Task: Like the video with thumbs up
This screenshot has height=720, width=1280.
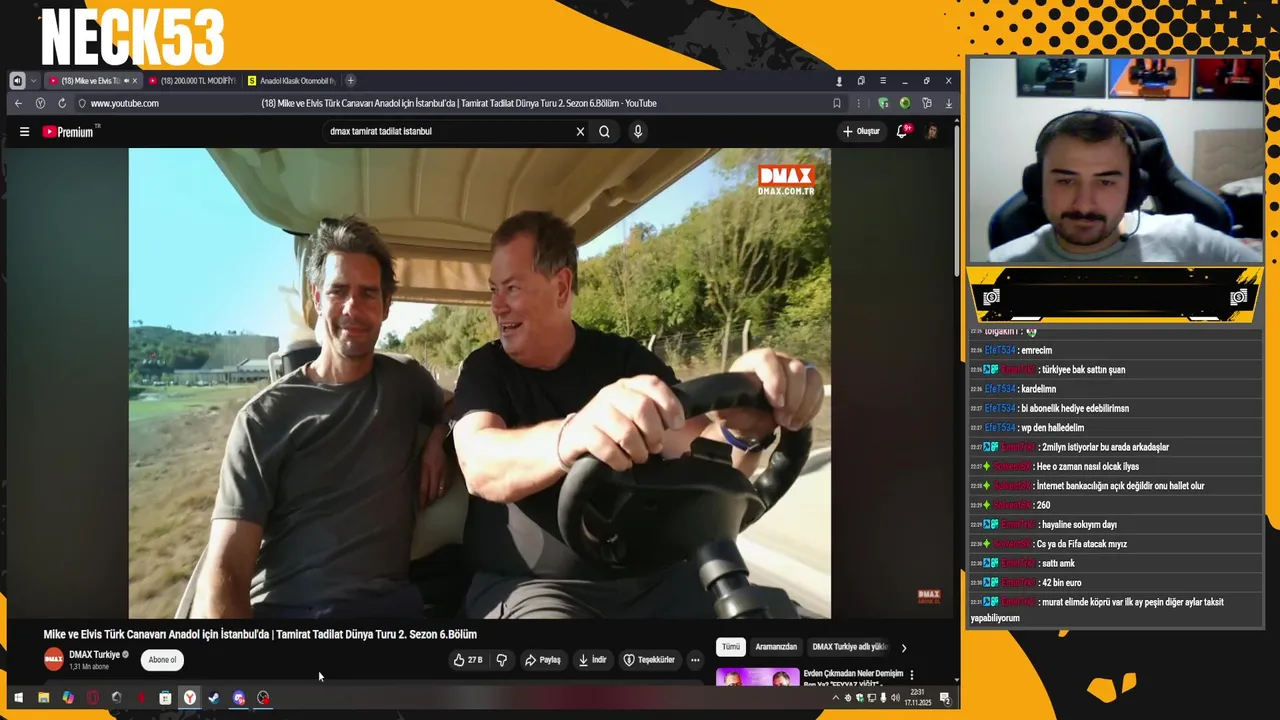Action: [468, 660]
